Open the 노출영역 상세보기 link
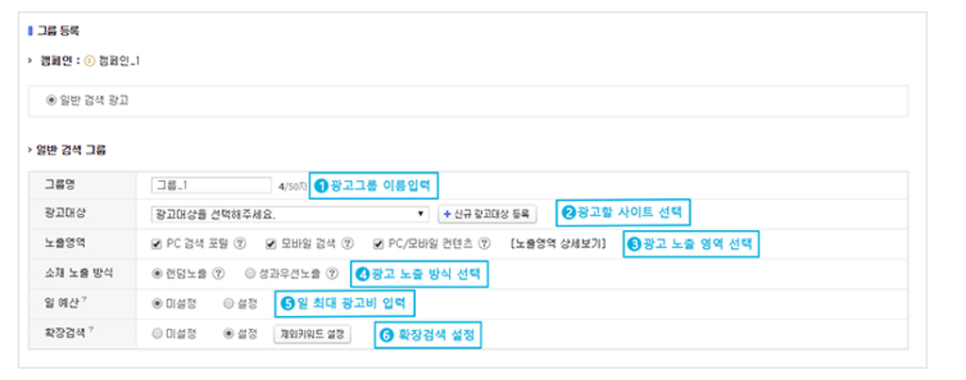This screenshot has width=966, height=380. [559, 244]
